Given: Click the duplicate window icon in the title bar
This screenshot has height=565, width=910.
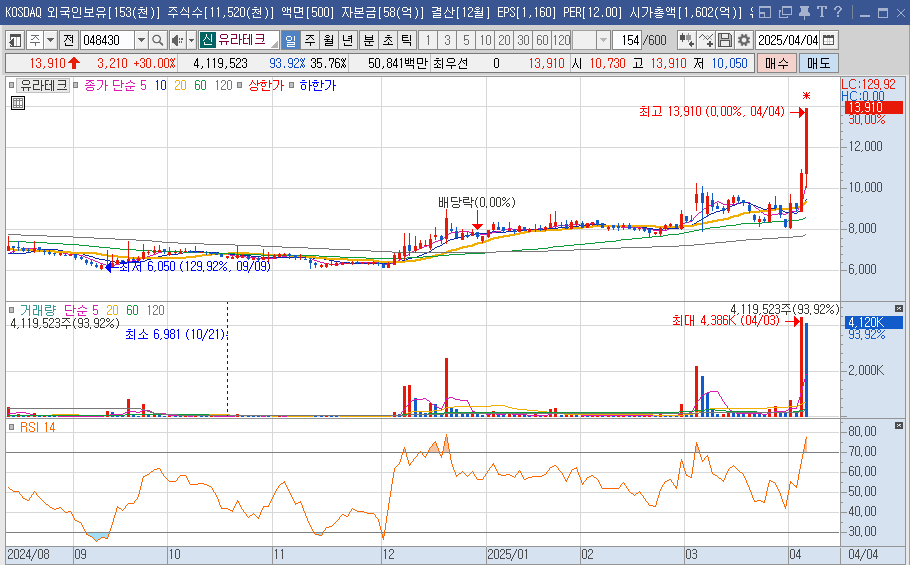Looking at the screenshot, I should [785, 12].
